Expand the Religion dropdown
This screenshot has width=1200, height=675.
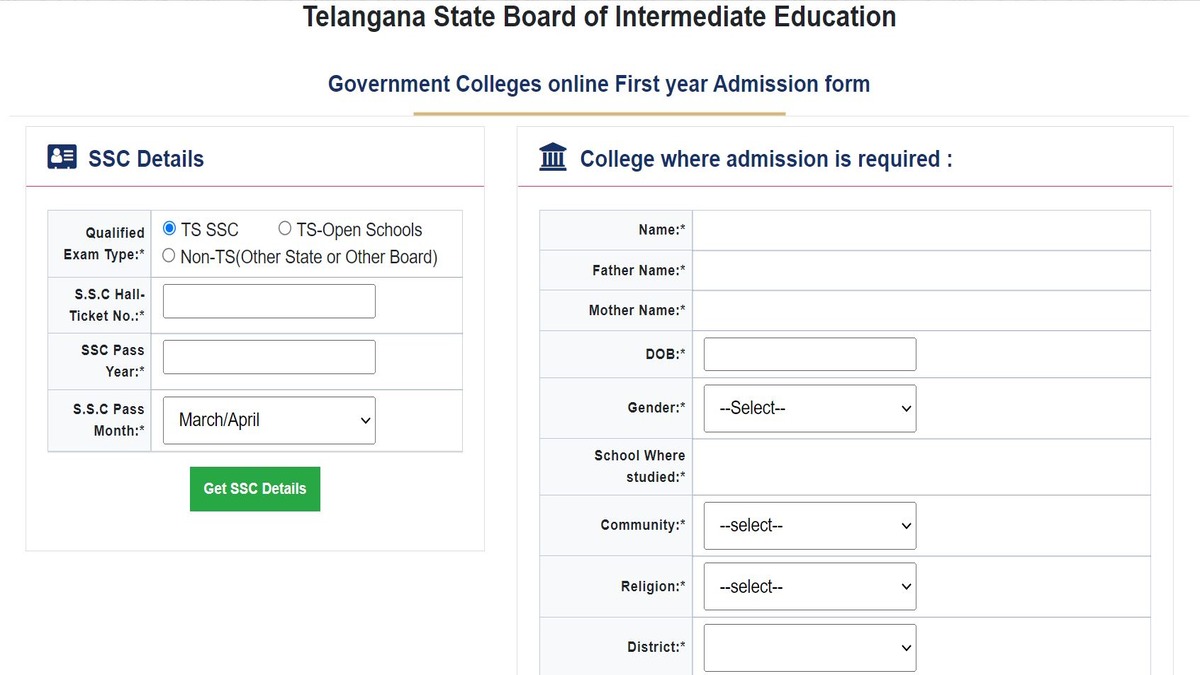810,586
